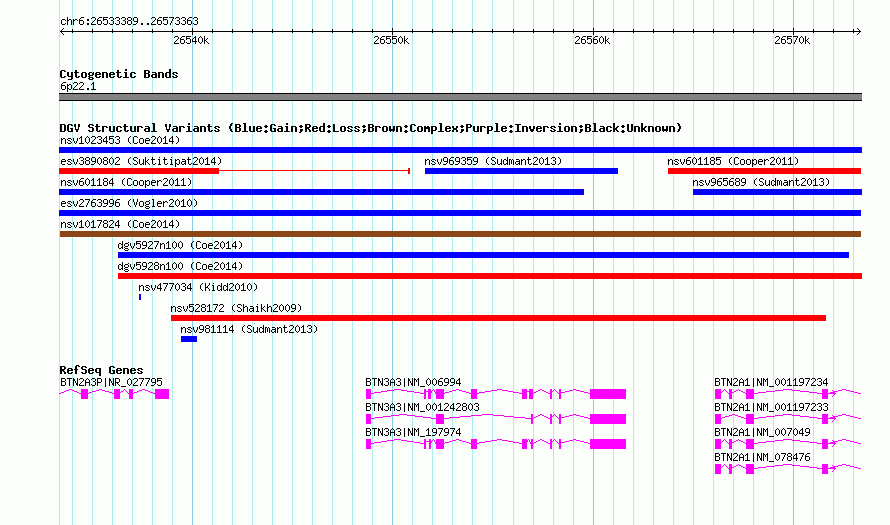890x525 pixels.
Task: Select the esv3890802 (Suktitipat2014) label
Action: click(141, 161)
